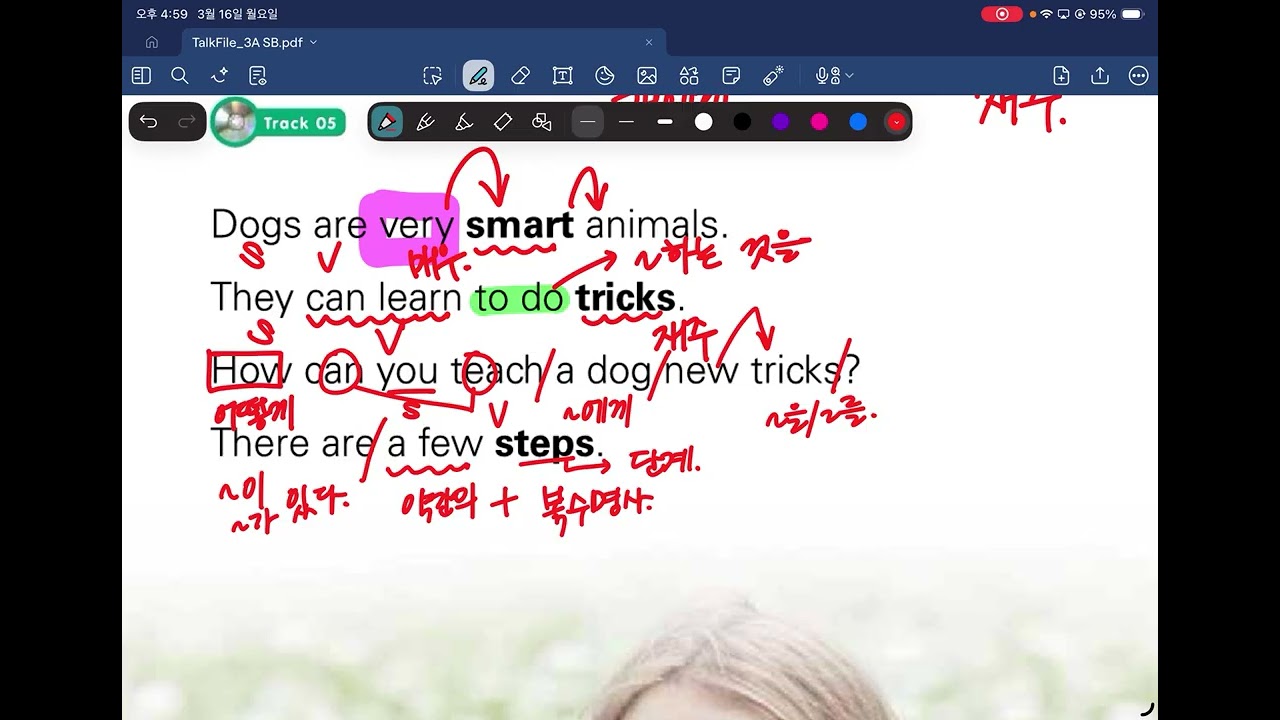Open the page thumbnails sidebar

(x=141, y=76)
